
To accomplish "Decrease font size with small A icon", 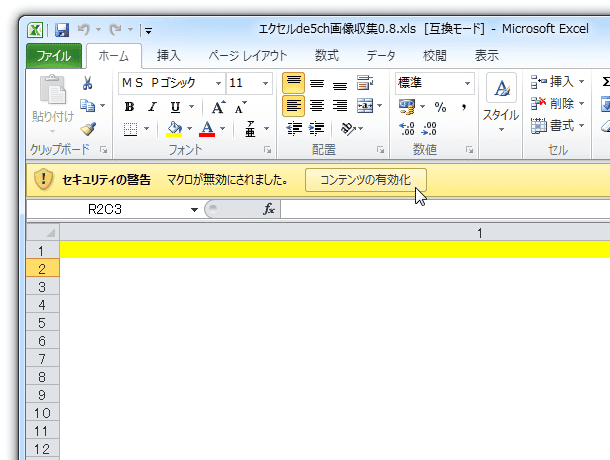I will (x=240, y=107).
